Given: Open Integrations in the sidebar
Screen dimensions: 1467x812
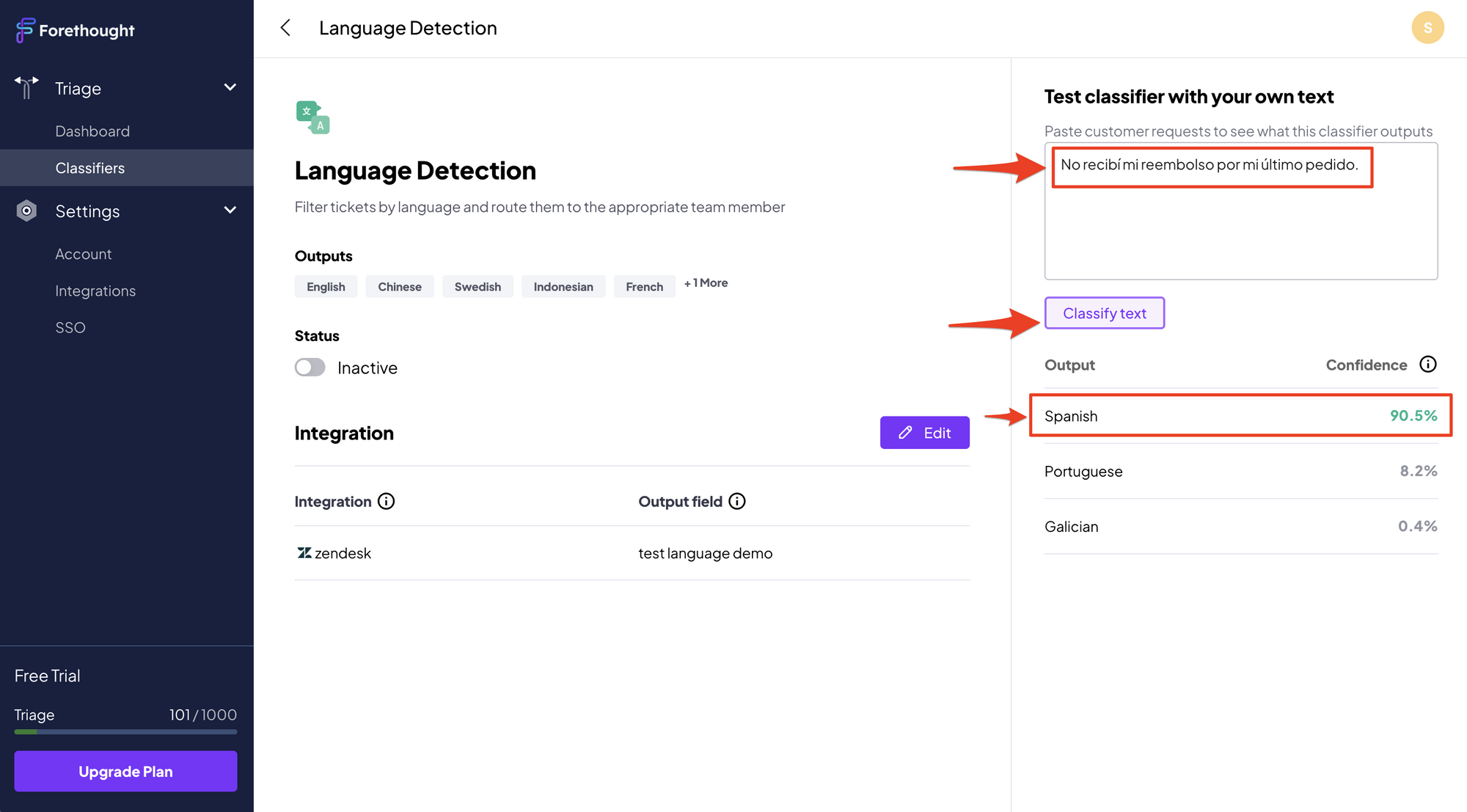Looking at the screenshot, I should [x=95, y=291].
